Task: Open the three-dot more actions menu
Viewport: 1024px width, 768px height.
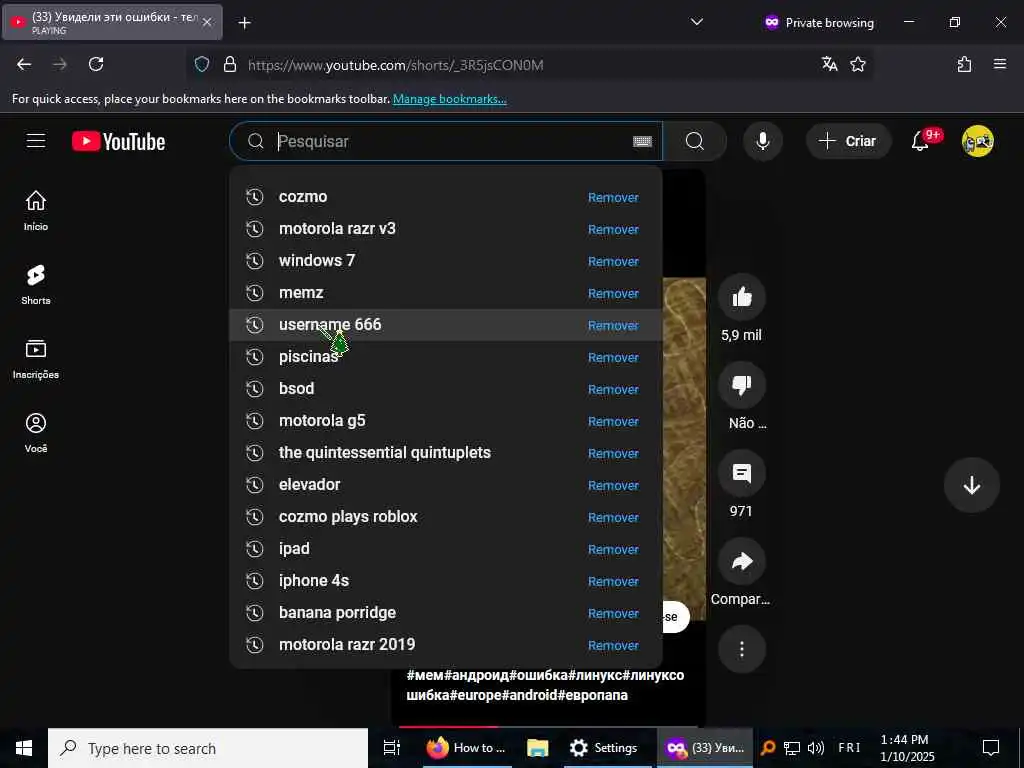Action: [x=741, y=649]
